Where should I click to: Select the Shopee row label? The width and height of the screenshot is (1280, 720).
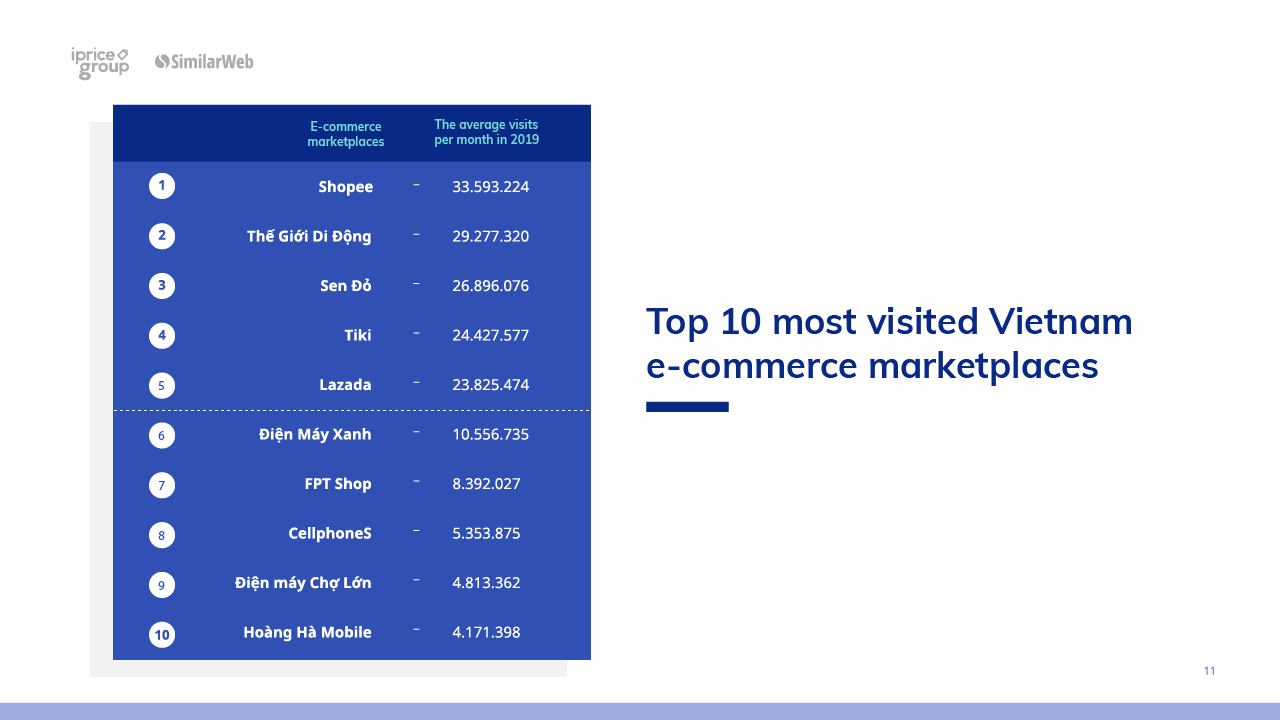pos(346,187)
